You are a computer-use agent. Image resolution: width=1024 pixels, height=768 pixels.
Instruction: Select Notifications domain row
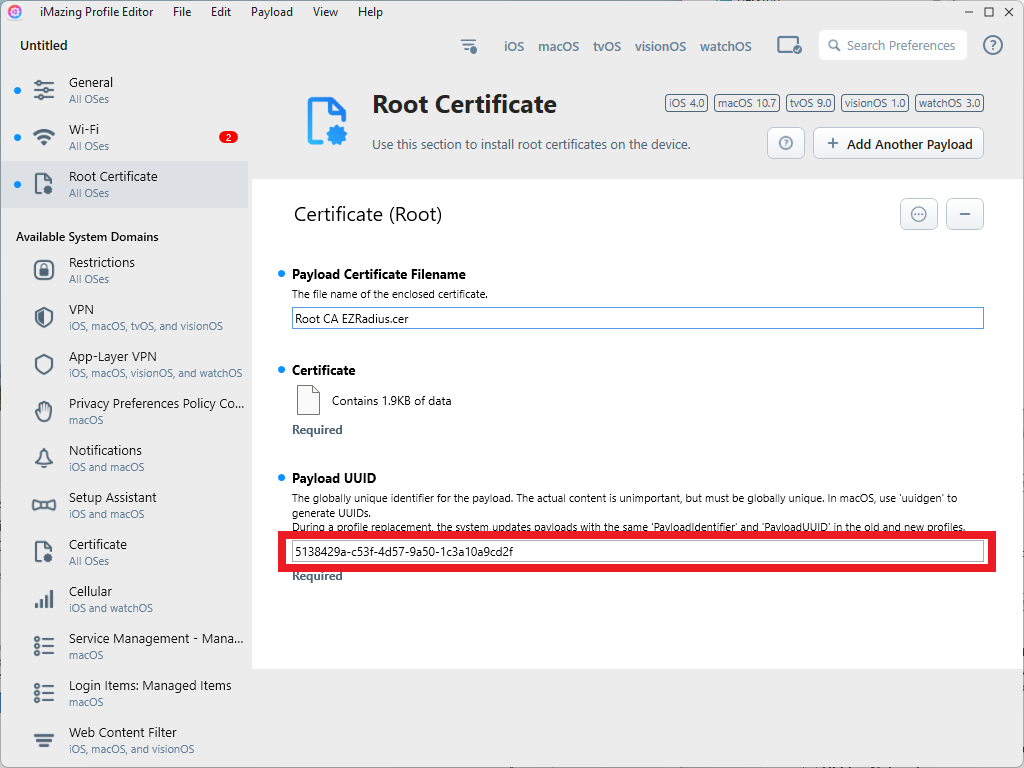[124, 458]
